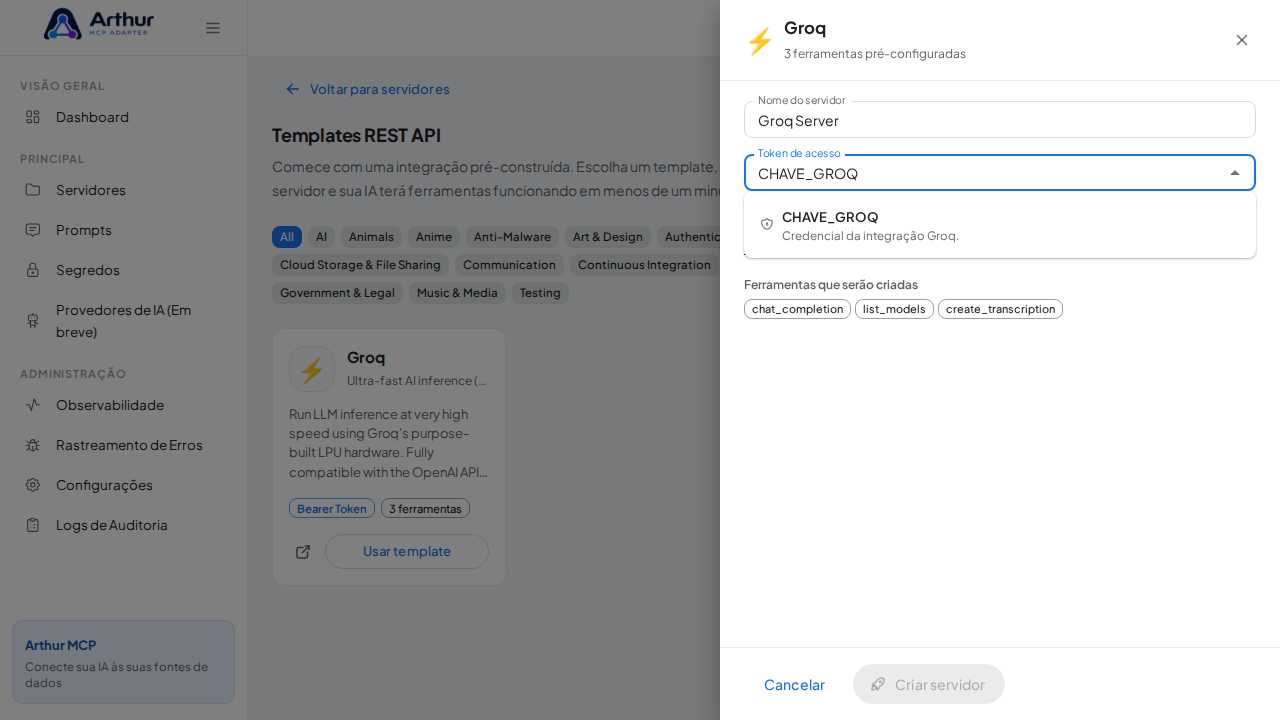Open Configurações page
The width and height of the screenshot is (1280, 720).
[x=124, y=485]
